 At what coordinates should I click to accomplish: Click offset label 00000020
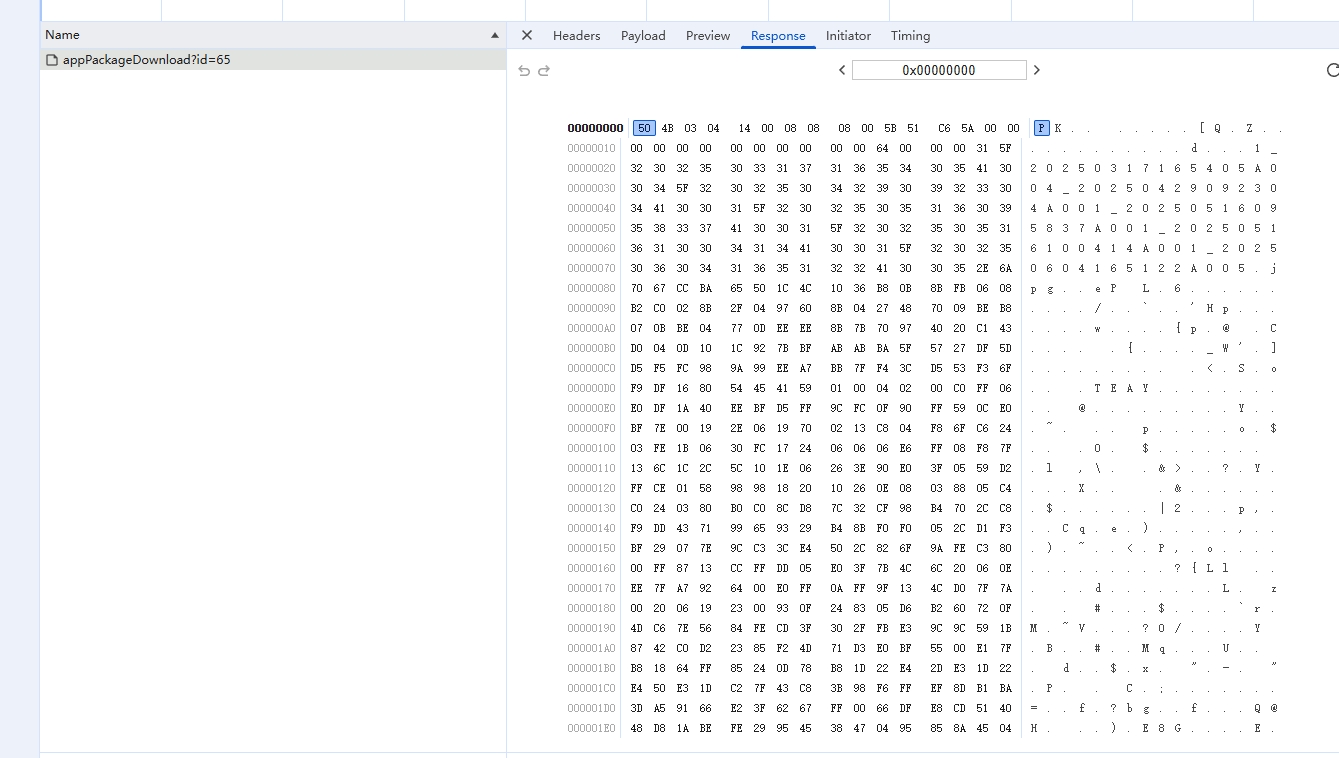(x=592, y=168)
